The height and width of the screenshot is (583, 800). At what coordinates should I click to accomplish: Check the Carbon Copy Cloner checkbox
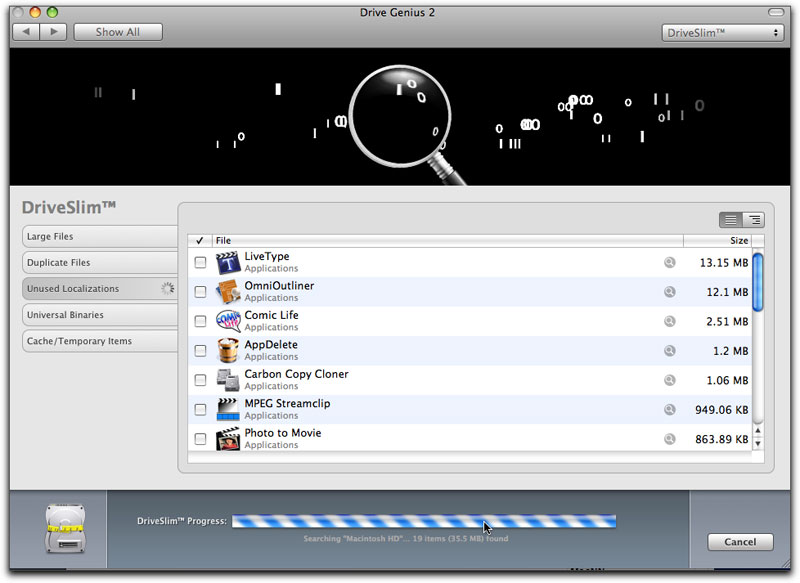point(200,380)
